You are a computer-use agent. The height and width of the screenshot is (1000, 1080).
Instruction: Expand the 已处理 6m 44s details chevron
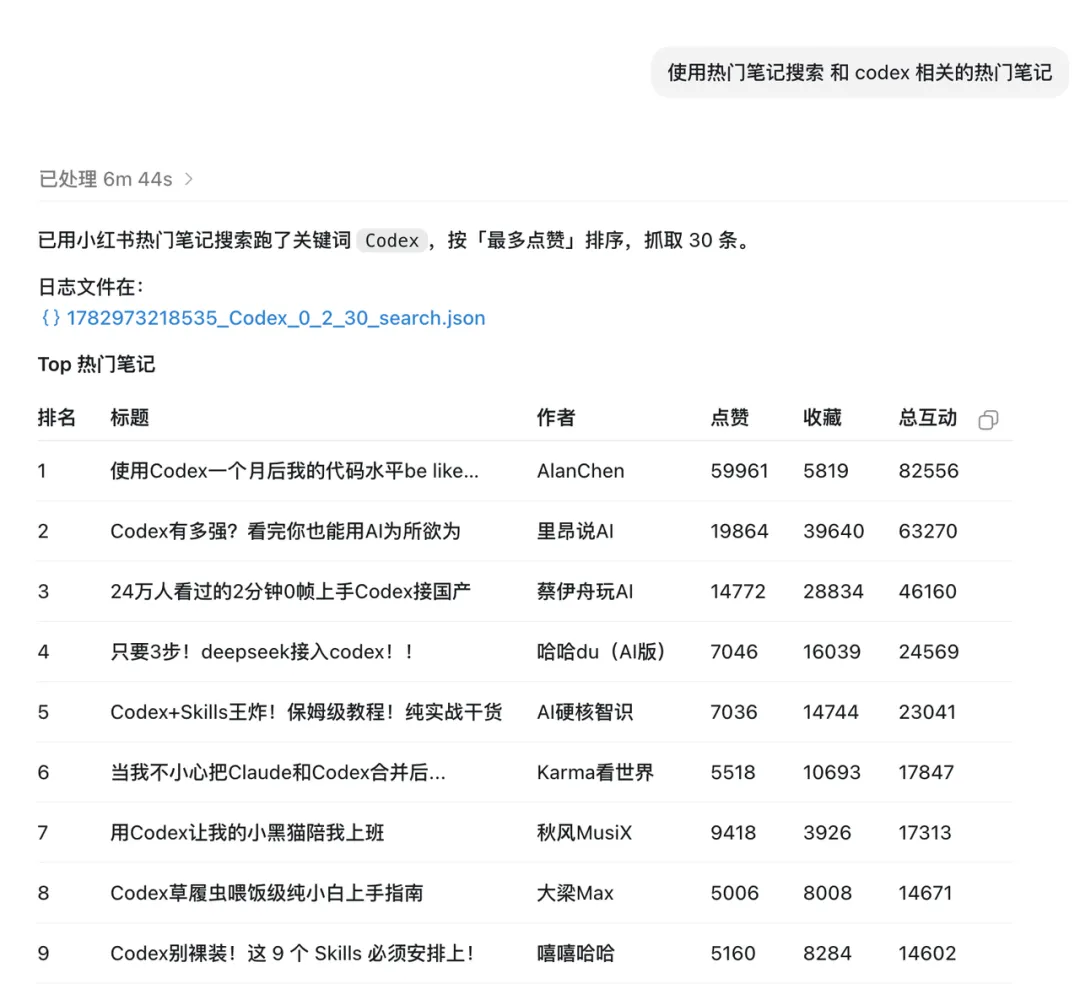pos(189,179)
